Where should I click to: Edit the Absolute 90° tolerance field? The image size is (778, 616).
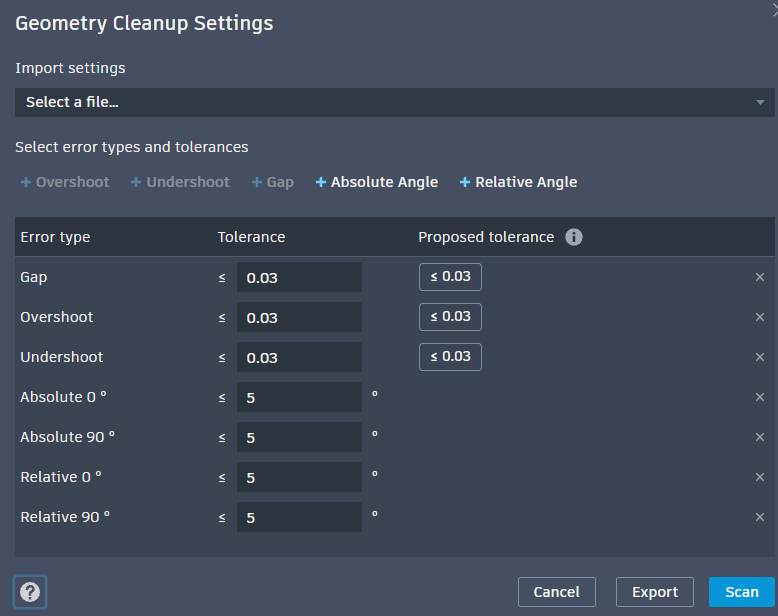point(299,437)
